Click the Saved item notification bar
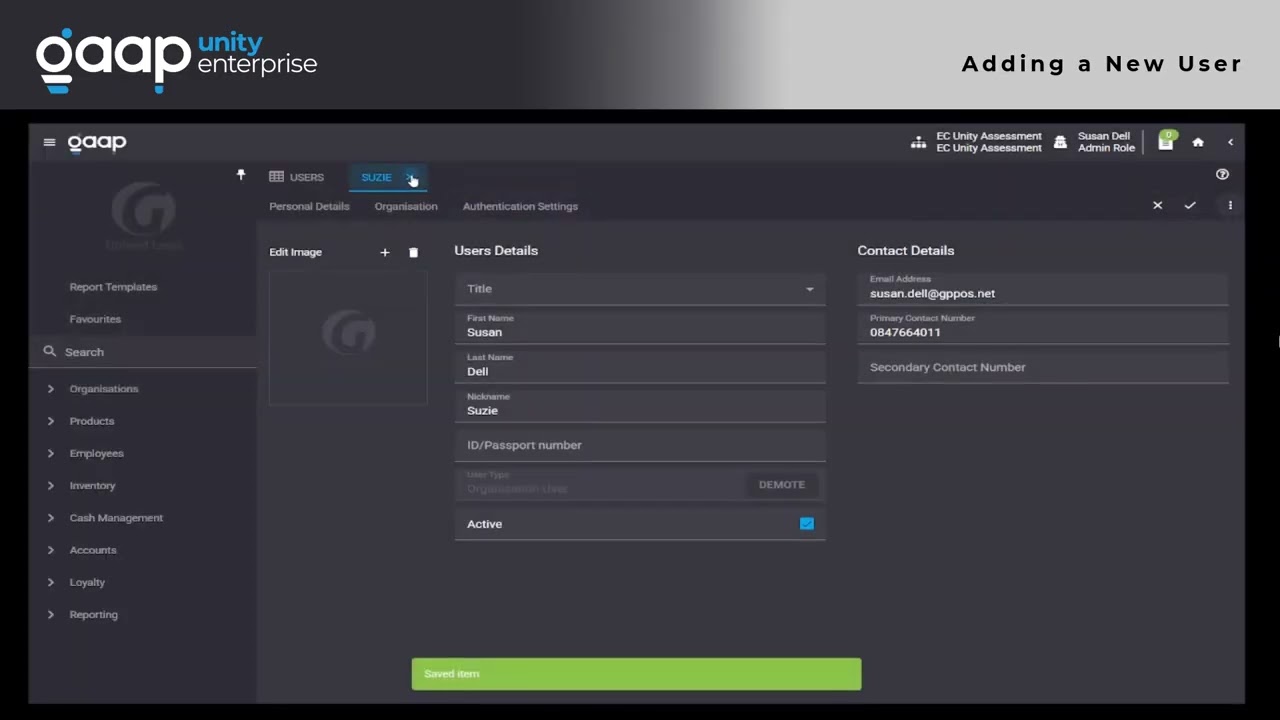This screenshot has height=720, width=1280. (x=636, y=674)
